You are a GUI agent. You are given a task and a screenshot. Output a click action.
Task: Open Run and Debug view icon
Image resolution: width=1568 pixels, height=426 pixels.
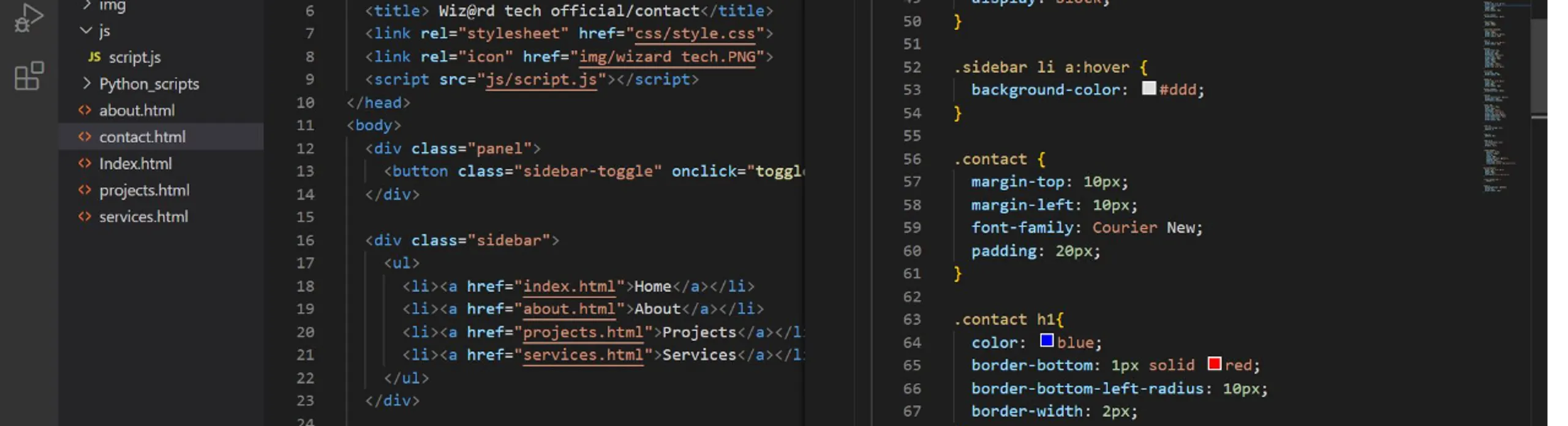click(x=28, y=18)
